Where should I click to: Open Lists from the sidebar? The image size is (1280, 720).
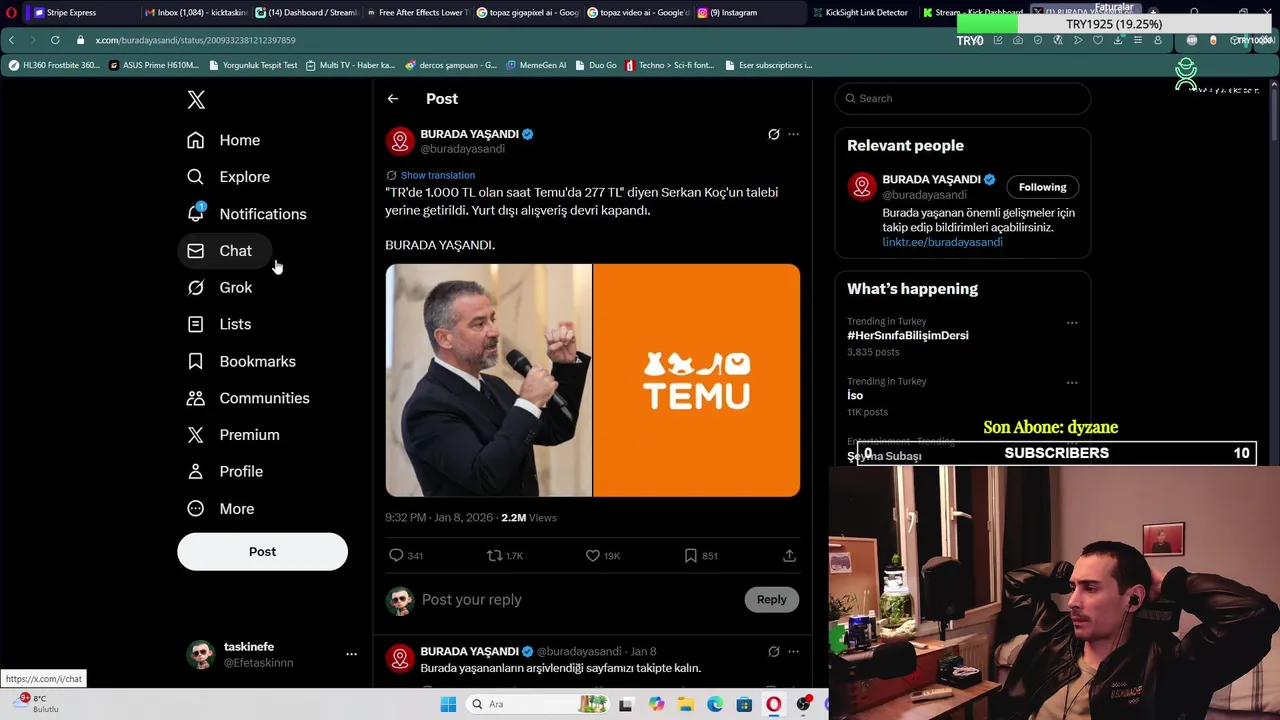[x=220, y=324]
